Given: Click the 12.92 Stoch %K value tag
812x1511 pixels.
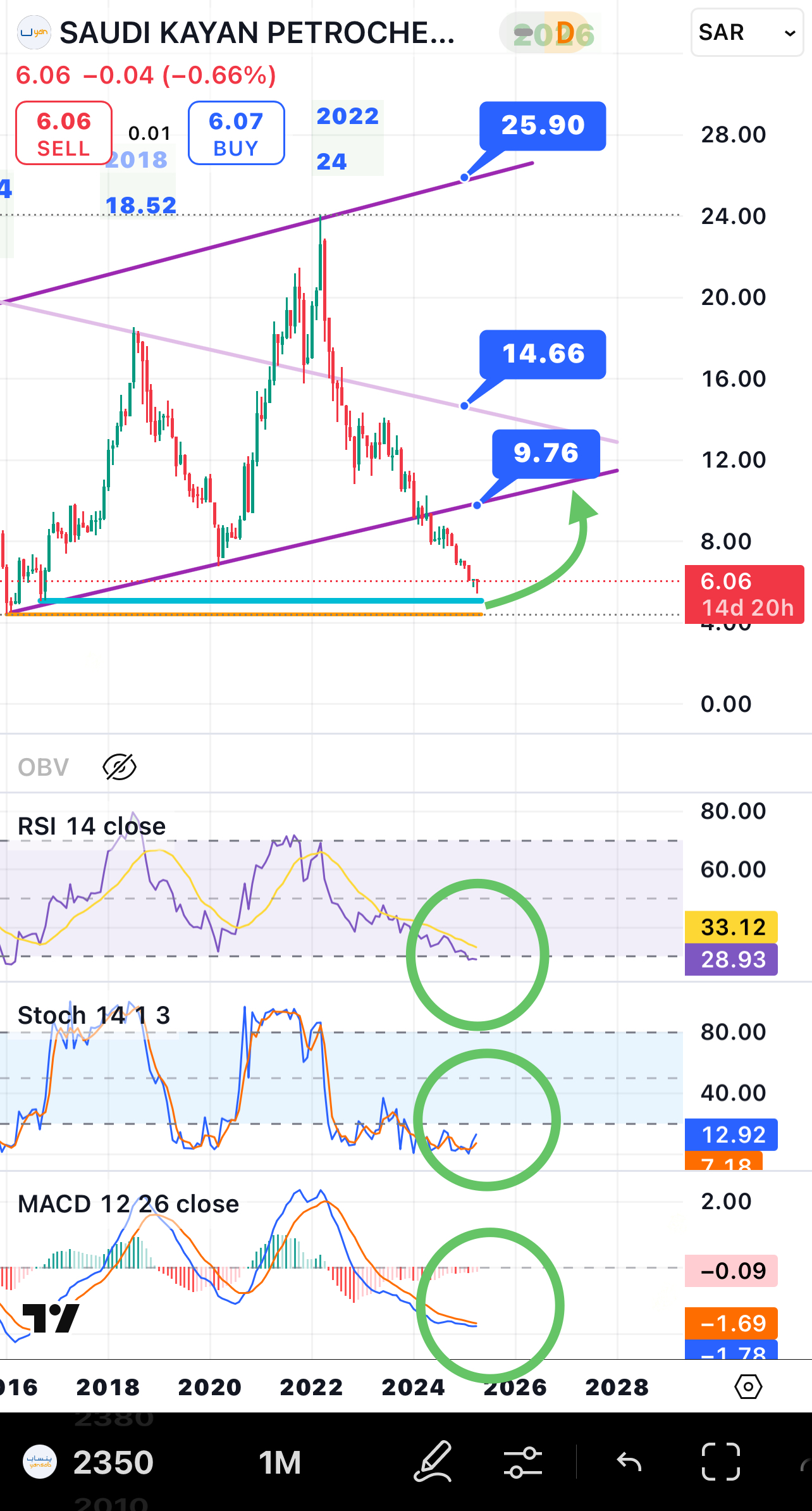Looking at the screenshot, I should (731, 1135).
